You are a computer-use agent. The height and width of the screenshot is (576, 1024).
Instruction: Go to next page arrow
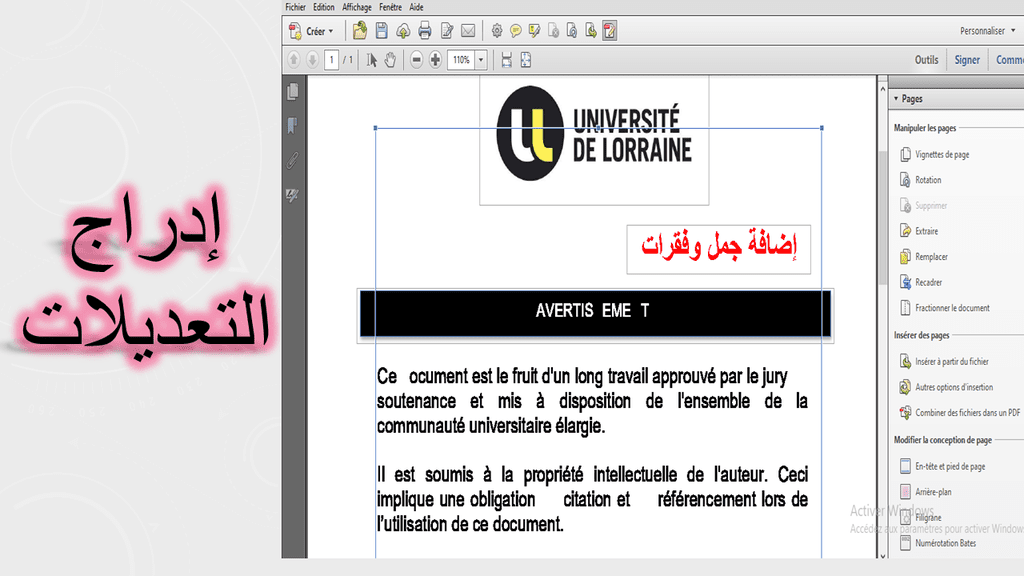[x=312, y=60]
